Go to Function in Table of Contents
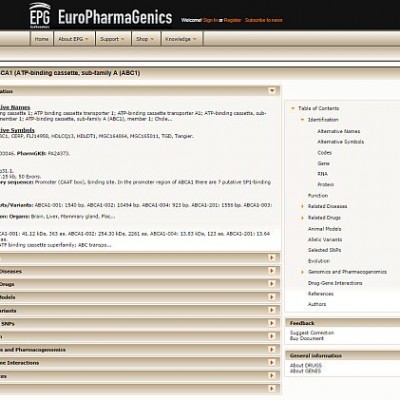The image size is (400, 400). pyautogui.click(x=318, y=196)
